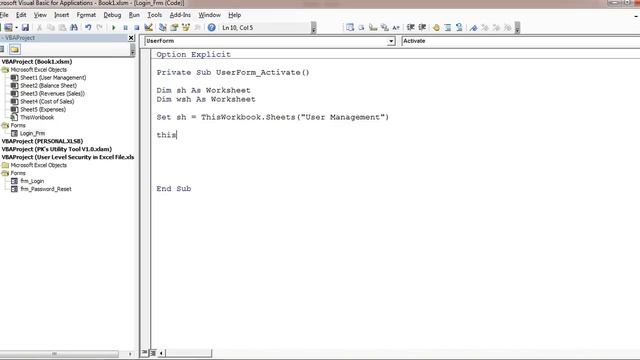640x360 pixels.
Task: Open Find with the binoculars icon
Action: pyautogui.click(x=74, y=28)
